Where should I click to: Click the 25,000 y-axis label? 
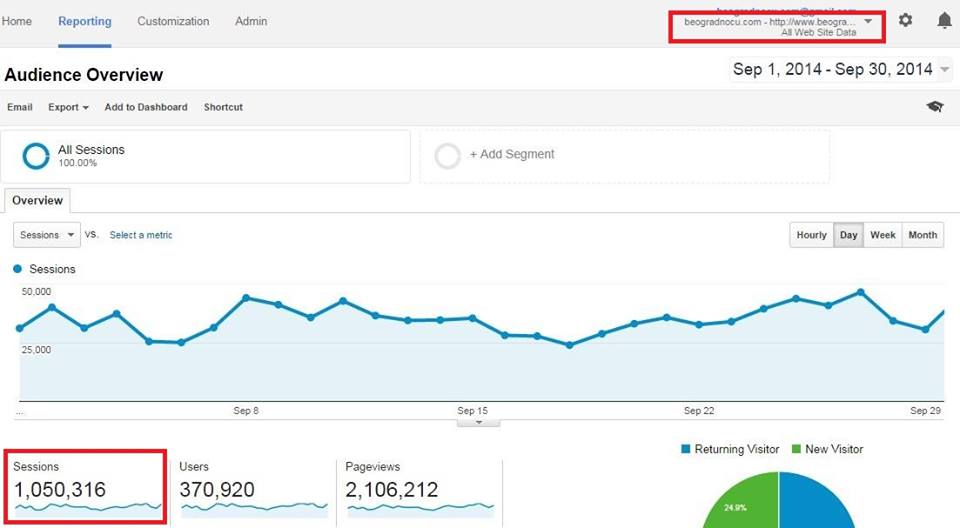click(x=36, y=350)
